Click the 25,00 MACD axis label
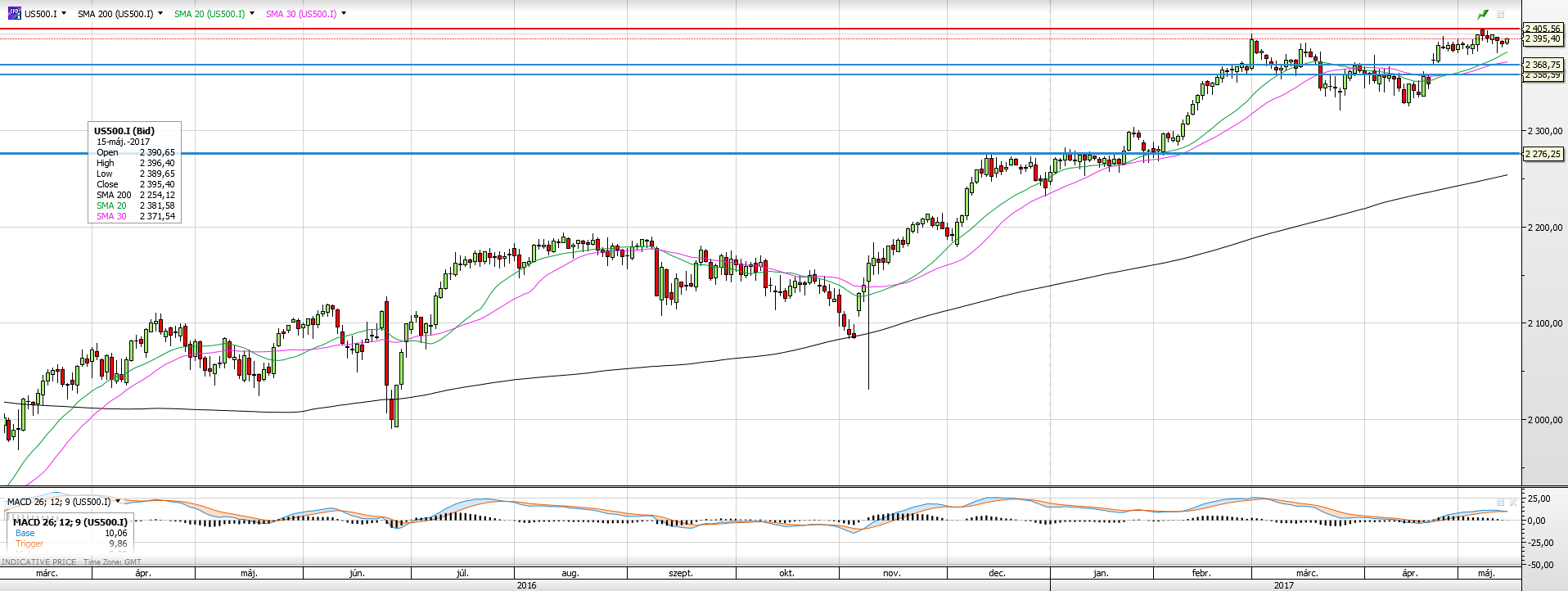Image resolution: width=1568 pixels, height=591 pixels. (1539, 499)
